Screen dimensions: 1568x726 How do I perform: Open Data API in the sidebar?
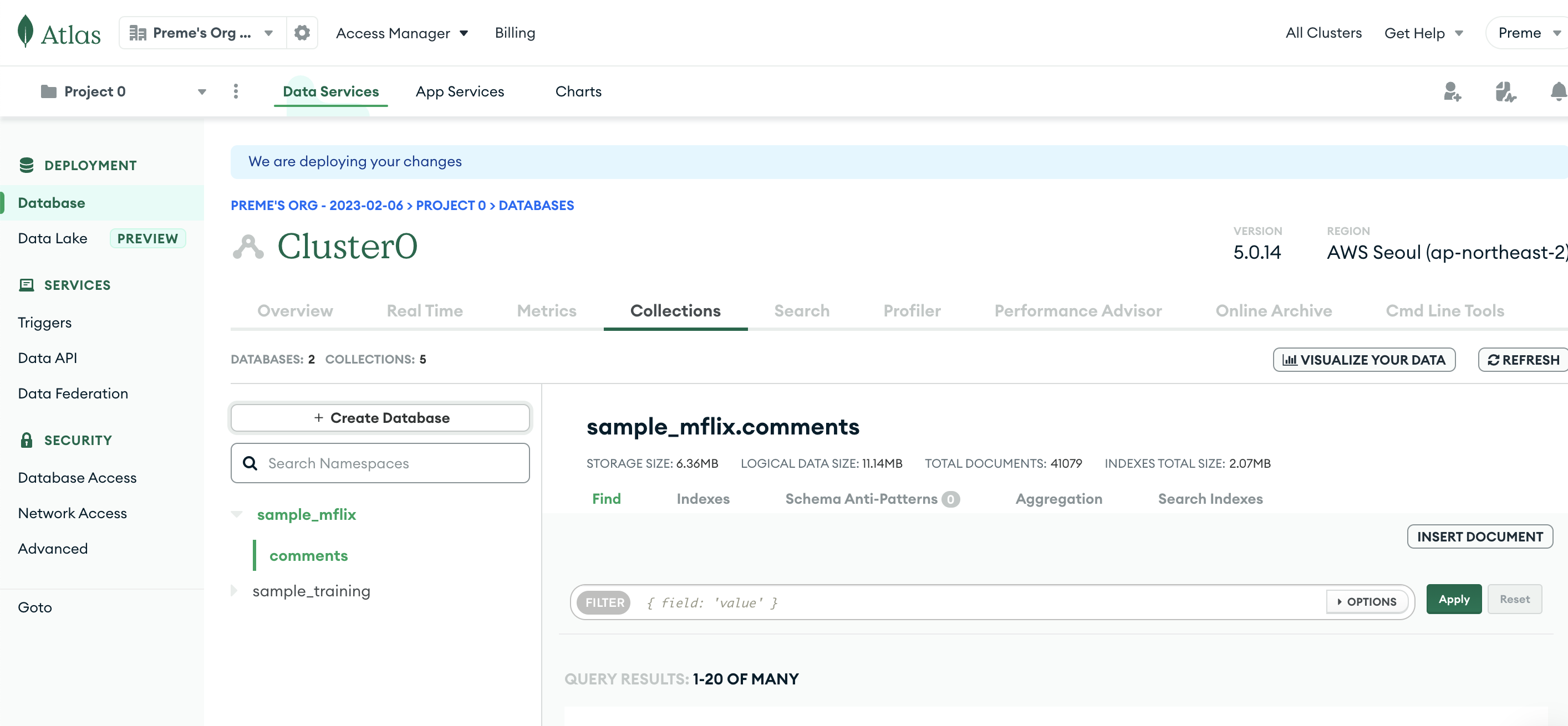[x=48, y=358]
